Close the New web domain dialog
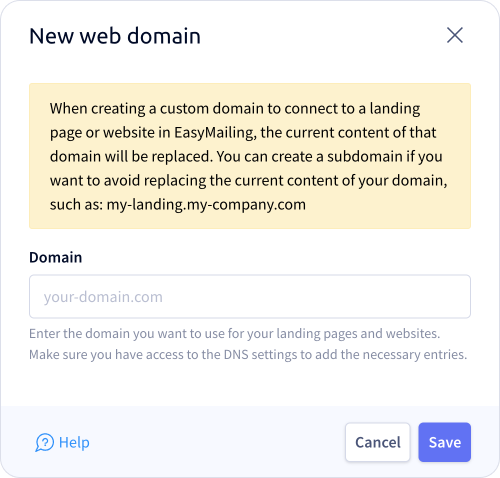The image size is (500, 478). 455,35
